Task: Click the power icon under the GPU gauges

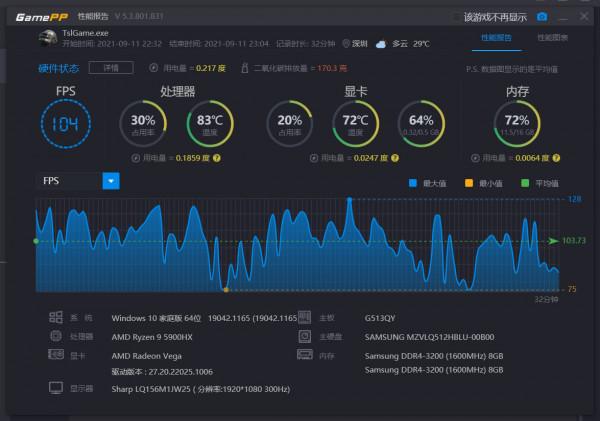Action: tap(314, 158)
